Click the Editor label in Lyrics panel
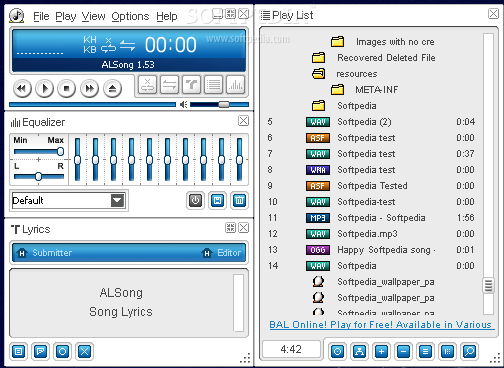 229,253
